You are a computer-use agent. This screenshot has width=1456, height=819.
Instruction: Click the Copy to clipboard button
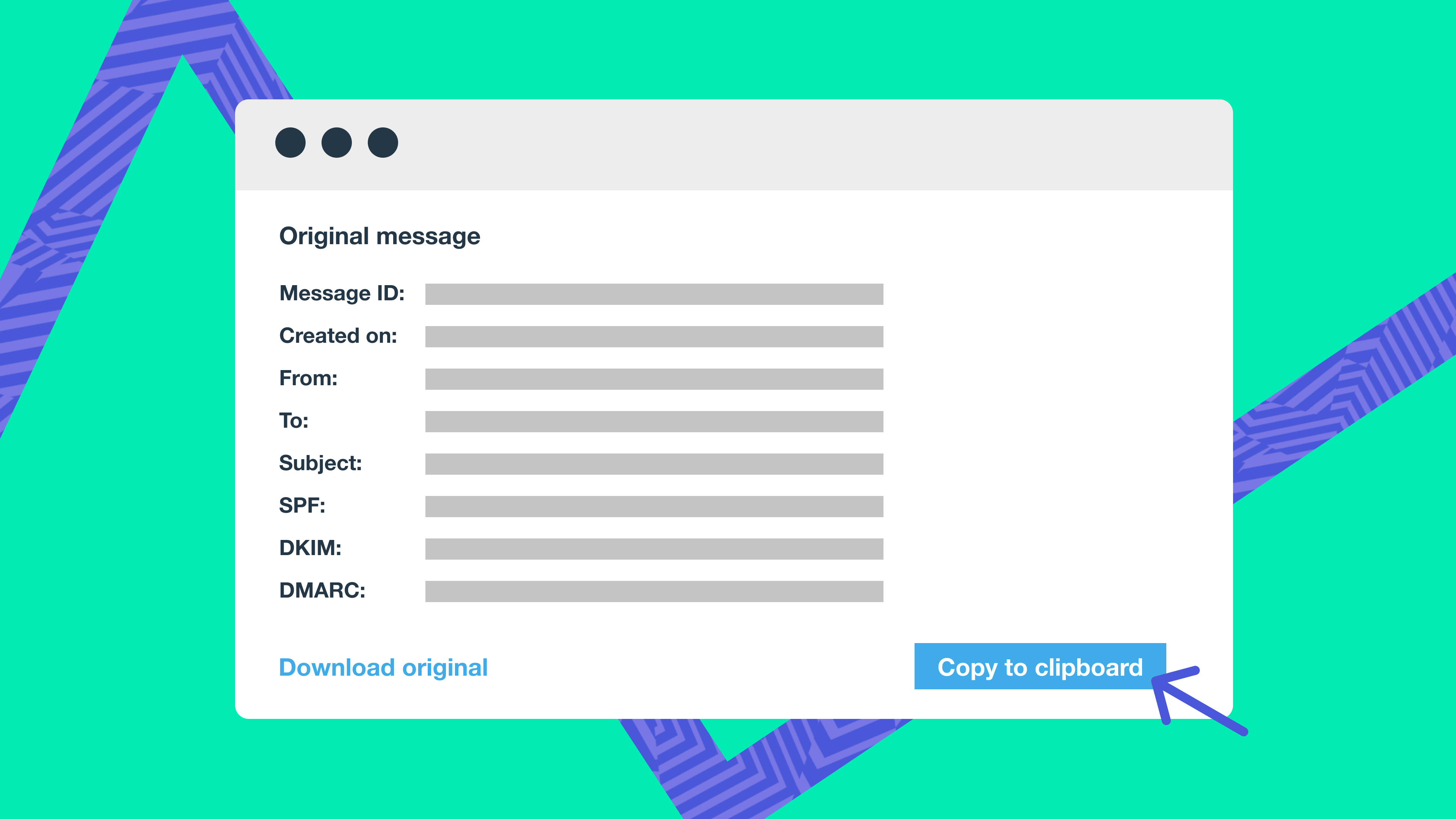coord(1040,667)
